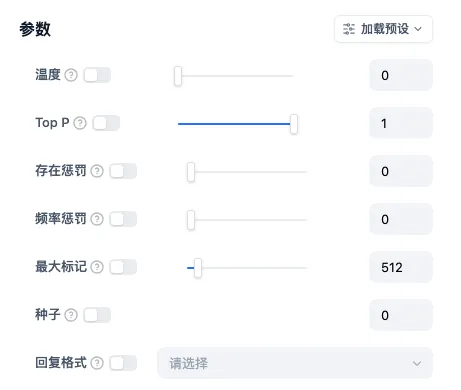Screen dimensions: 461x390
Task: Enable the 最大标记 toggle
Action: click(123, 267)
